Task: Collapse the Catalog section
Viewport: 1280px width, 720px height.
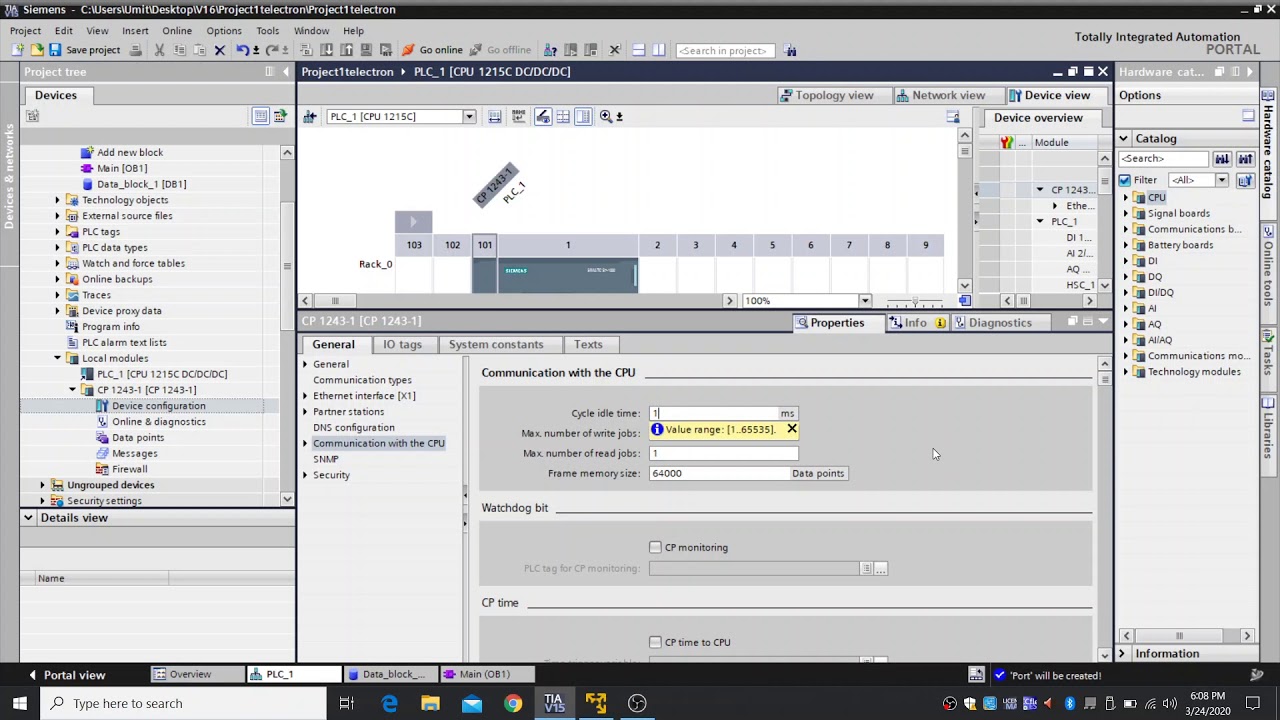Action: point(1124,139)
